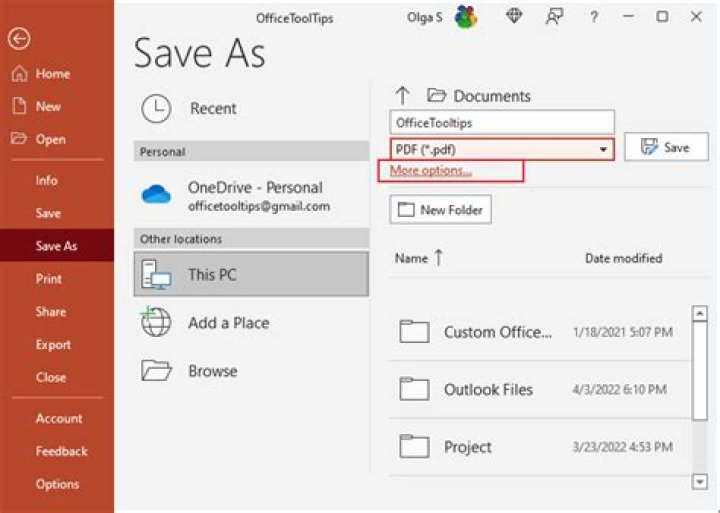Open the Outlook Files folder
The height and width of the screenshot is (513, 720).
pyautogui.click(x=540, y=389)
